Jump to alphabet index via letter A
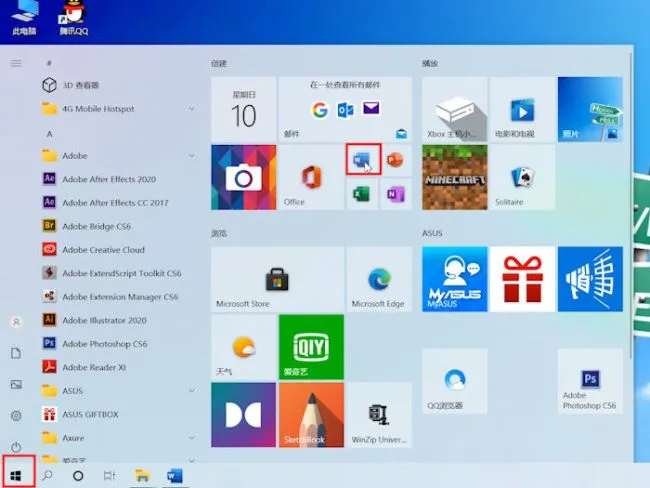Image resolution: width=650 pixels, height=488 pixels. pyautogui.click(x=49, y=134)
